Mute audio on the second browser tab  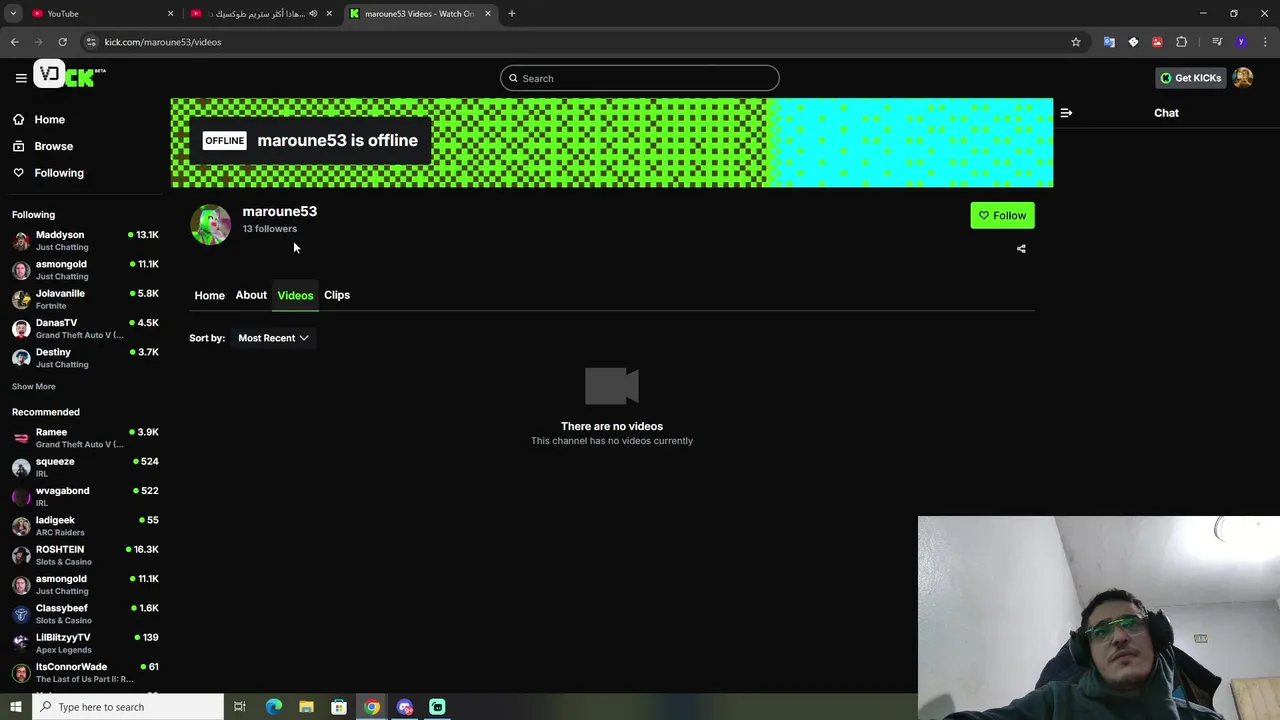[313, 14]
